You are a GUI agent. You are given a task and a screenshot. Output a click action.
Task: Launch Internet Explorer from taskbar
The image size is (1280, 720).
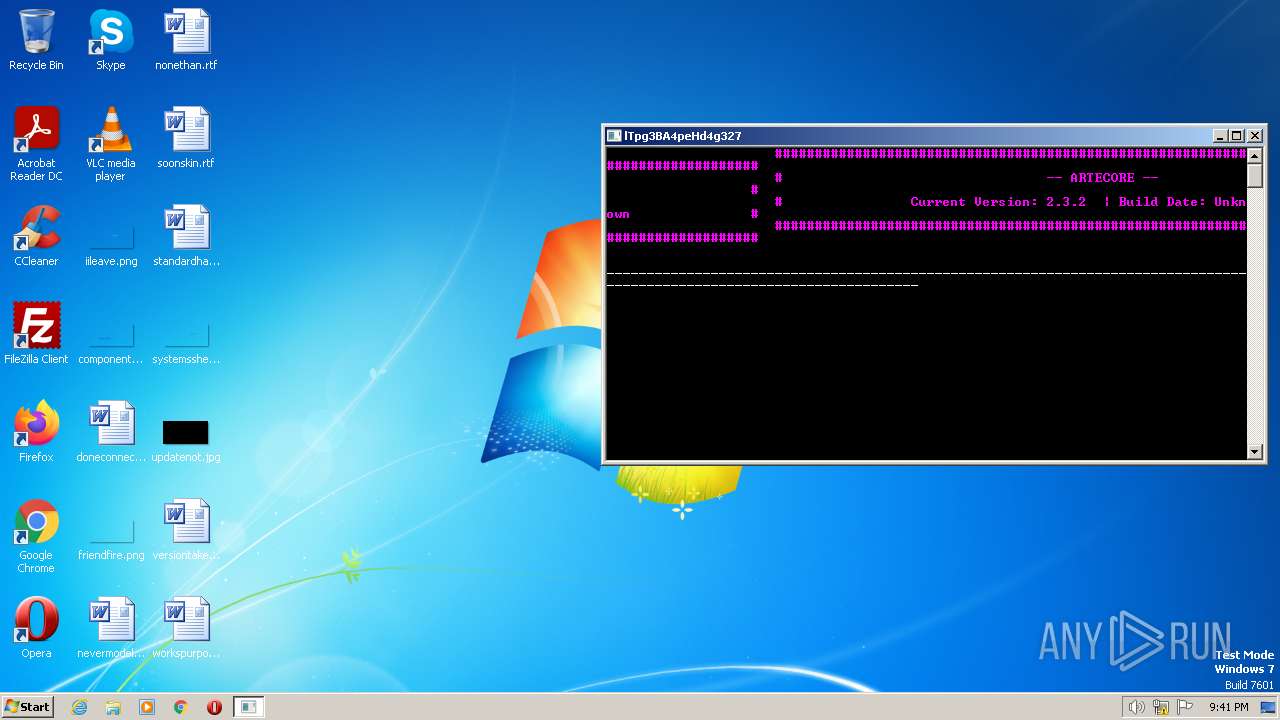coord(80,707)
